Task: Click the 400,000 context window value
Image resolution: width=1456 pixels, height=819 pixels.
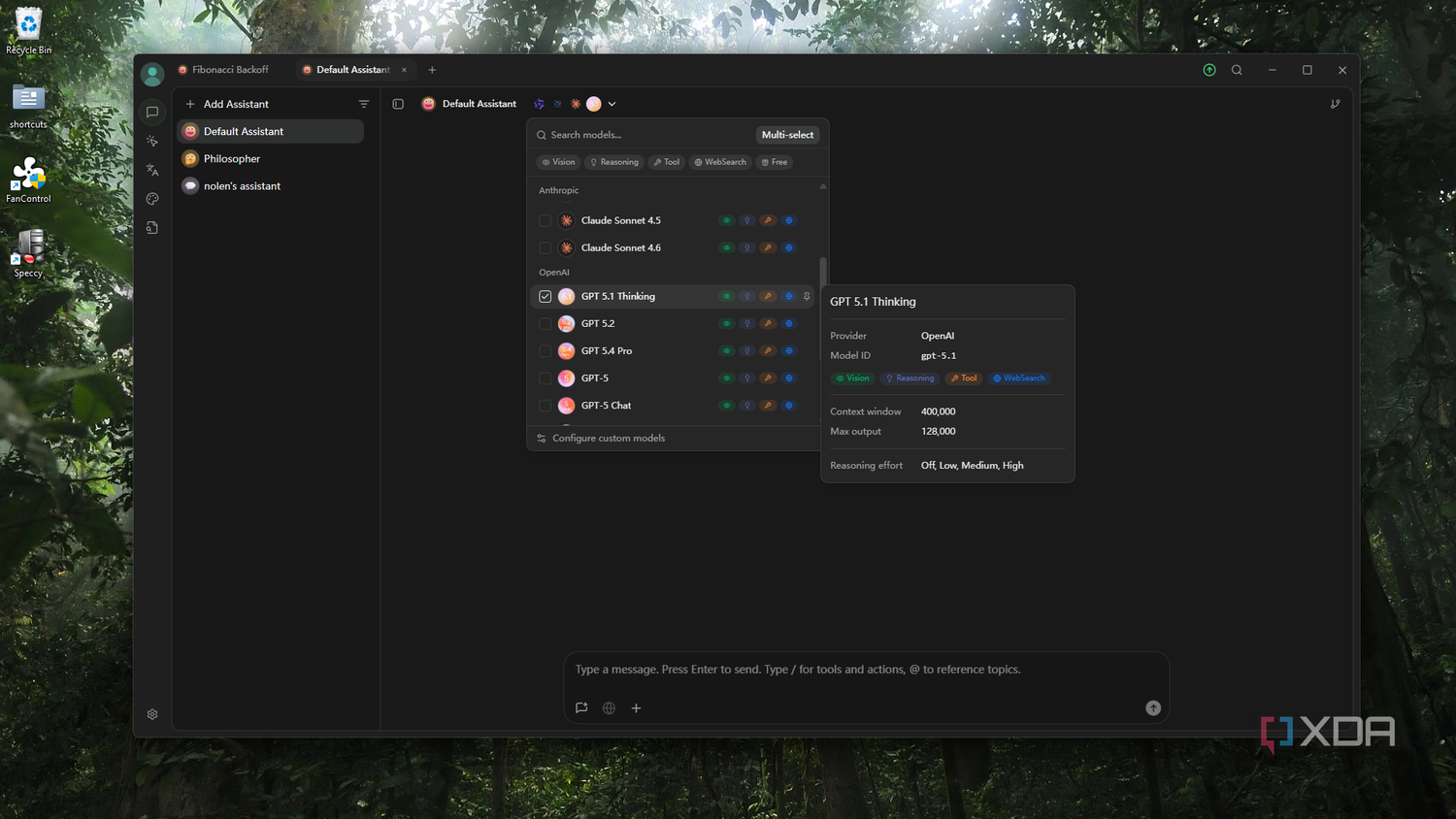Action: click(939, 411)
